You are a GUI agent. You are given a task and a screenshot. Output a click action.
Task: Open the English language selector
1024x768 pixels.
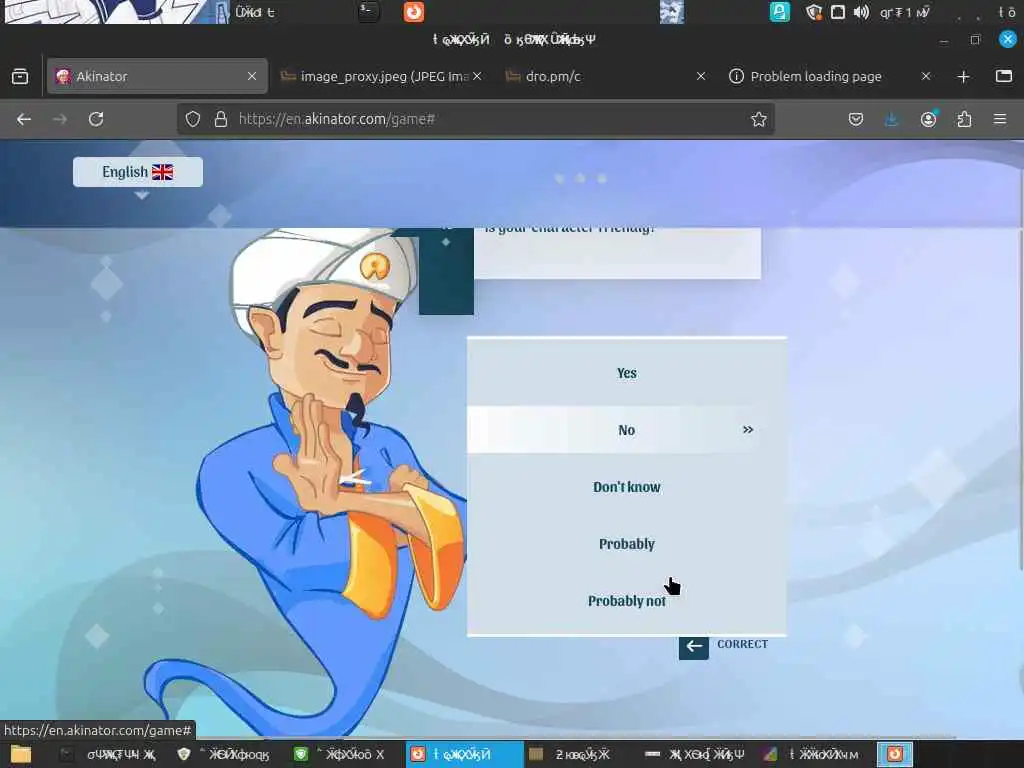(x=138, y=172)
